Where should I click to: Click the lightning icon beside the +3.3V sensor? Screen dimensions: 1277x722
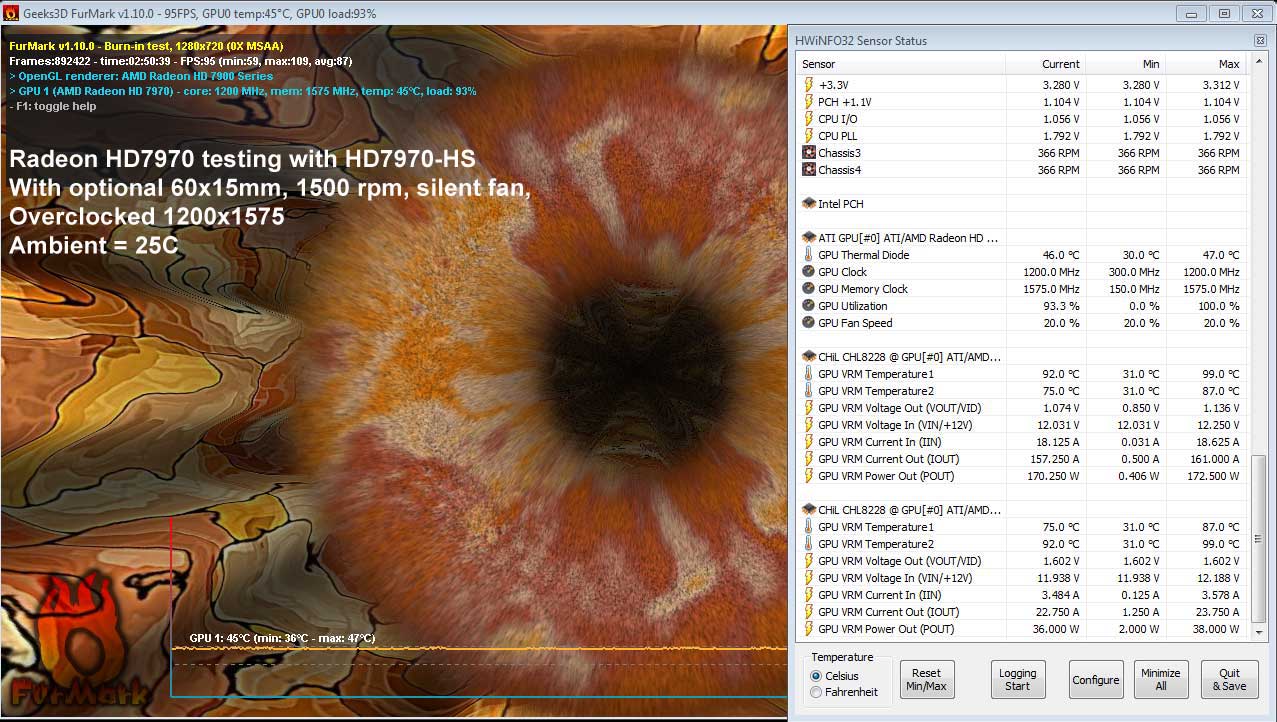[809, 85]
